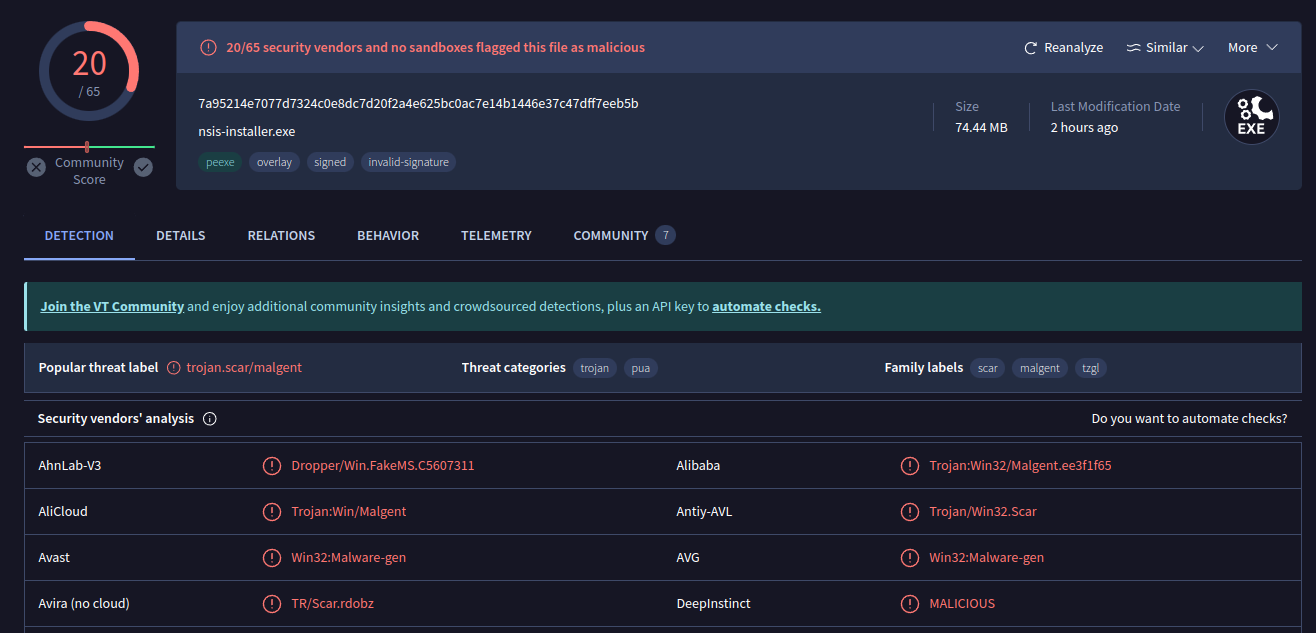Click the invalid-signature tag

408,162
